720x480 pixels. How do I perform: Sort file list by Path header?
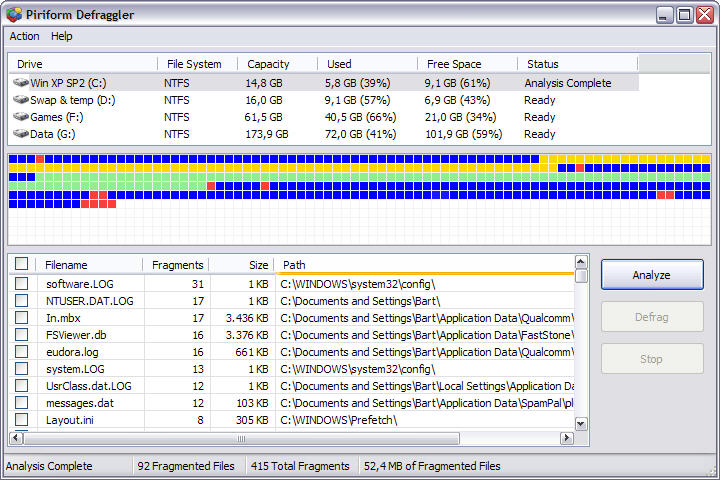(x=424, y=265)
